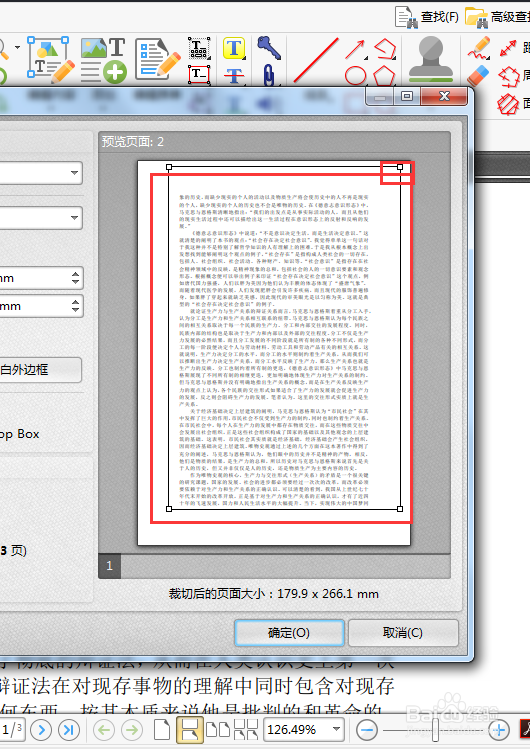
Task: Select the open polygon line tool
Action: click(x=385, y=48)
